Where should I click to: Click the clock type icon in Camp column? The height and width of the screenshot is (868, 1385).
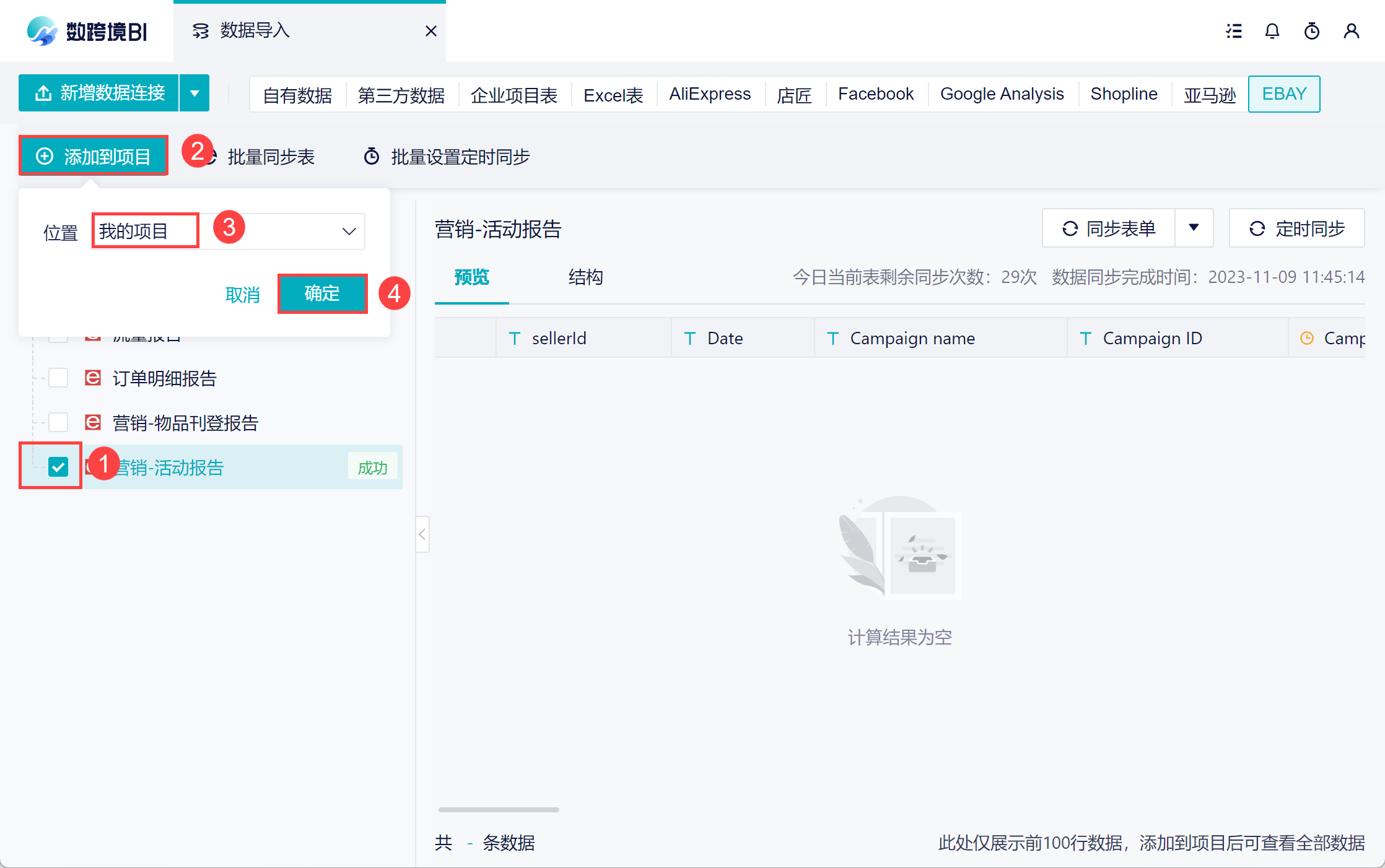pos(1307,338)
